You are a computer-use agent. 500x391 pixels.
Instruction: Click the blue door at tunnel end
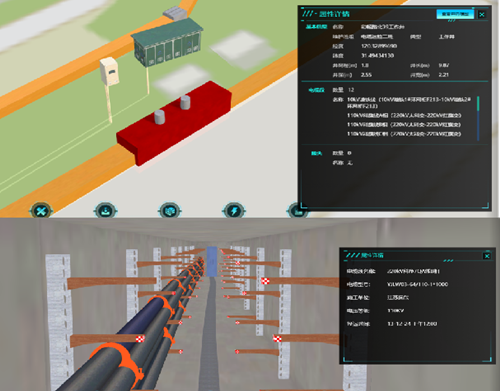pyautogui.click(x=212, y=261)
